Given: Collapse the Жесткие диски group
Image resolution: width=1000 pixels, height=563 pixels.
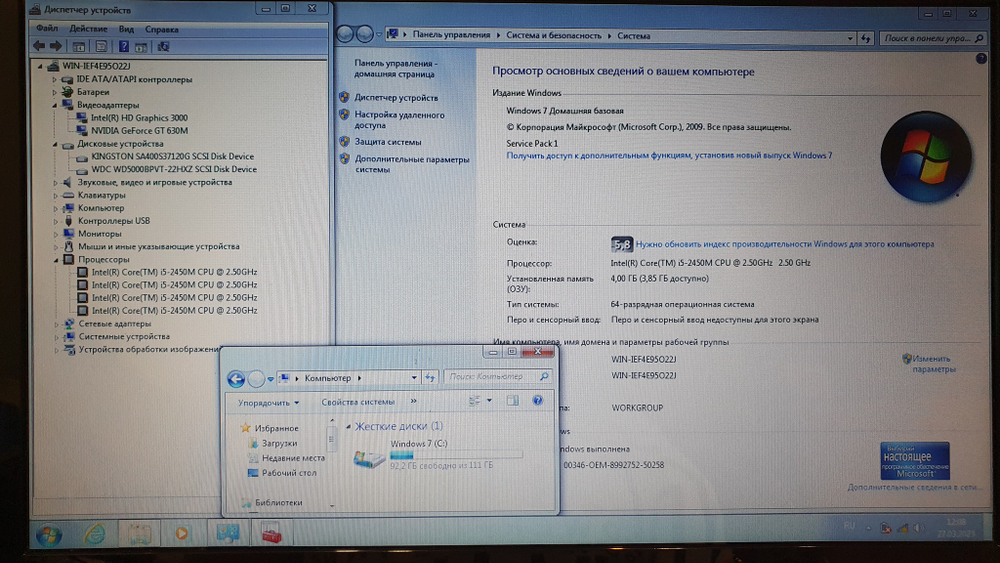Looking at the screenshot, I should (348, 427).
